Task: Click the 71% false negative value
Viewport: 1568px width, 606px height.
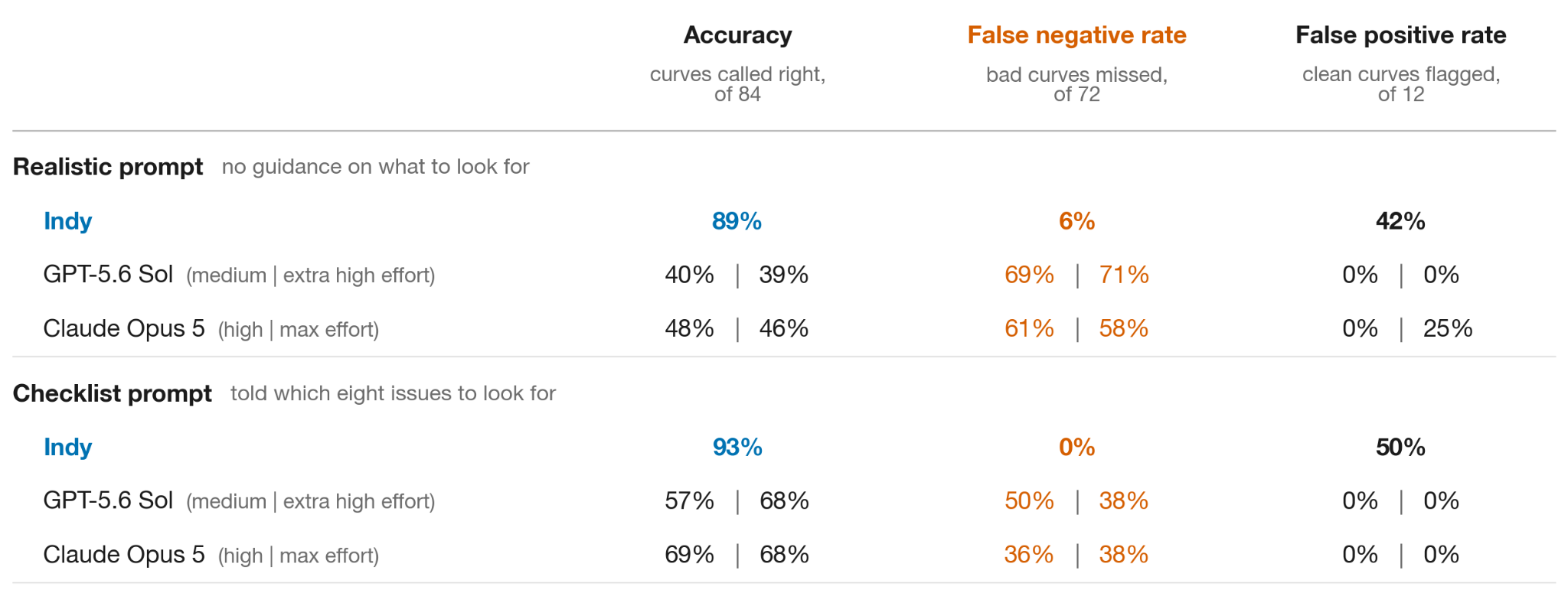Action: (x=1124, y=275)
